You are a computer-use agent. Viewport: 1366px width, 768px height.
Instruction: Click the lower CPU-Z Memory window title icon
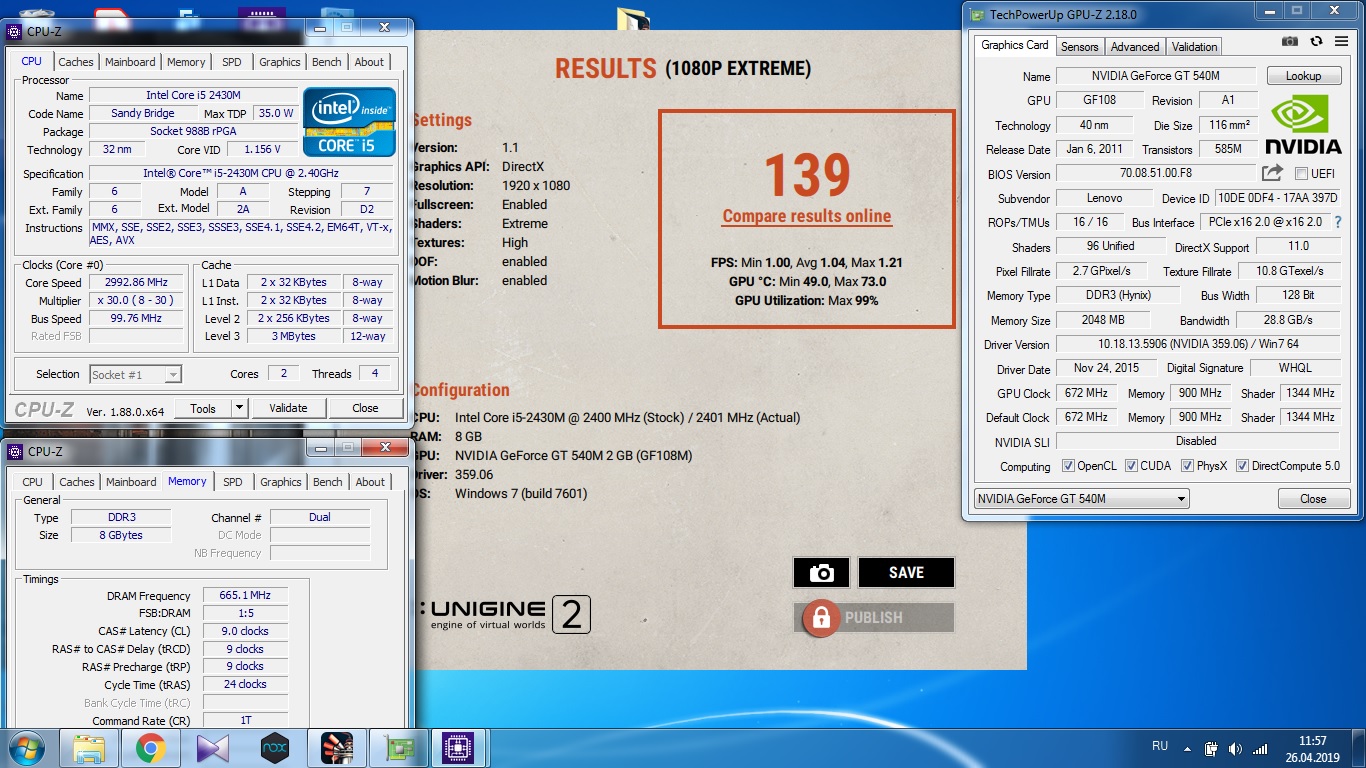tap(14, 451)
